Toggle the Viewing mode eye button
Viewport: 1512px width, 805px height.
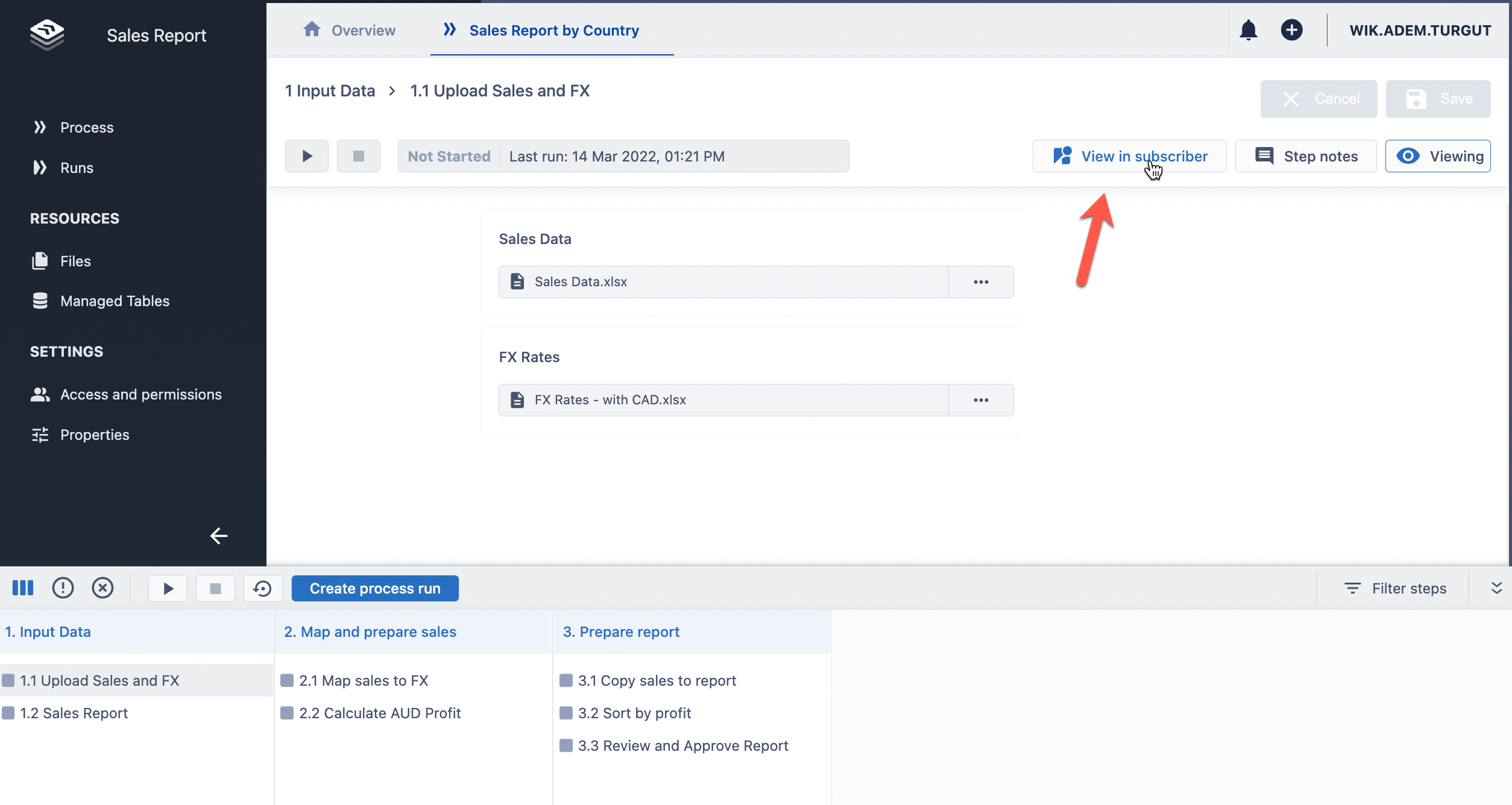click(x=1438, y=157)
